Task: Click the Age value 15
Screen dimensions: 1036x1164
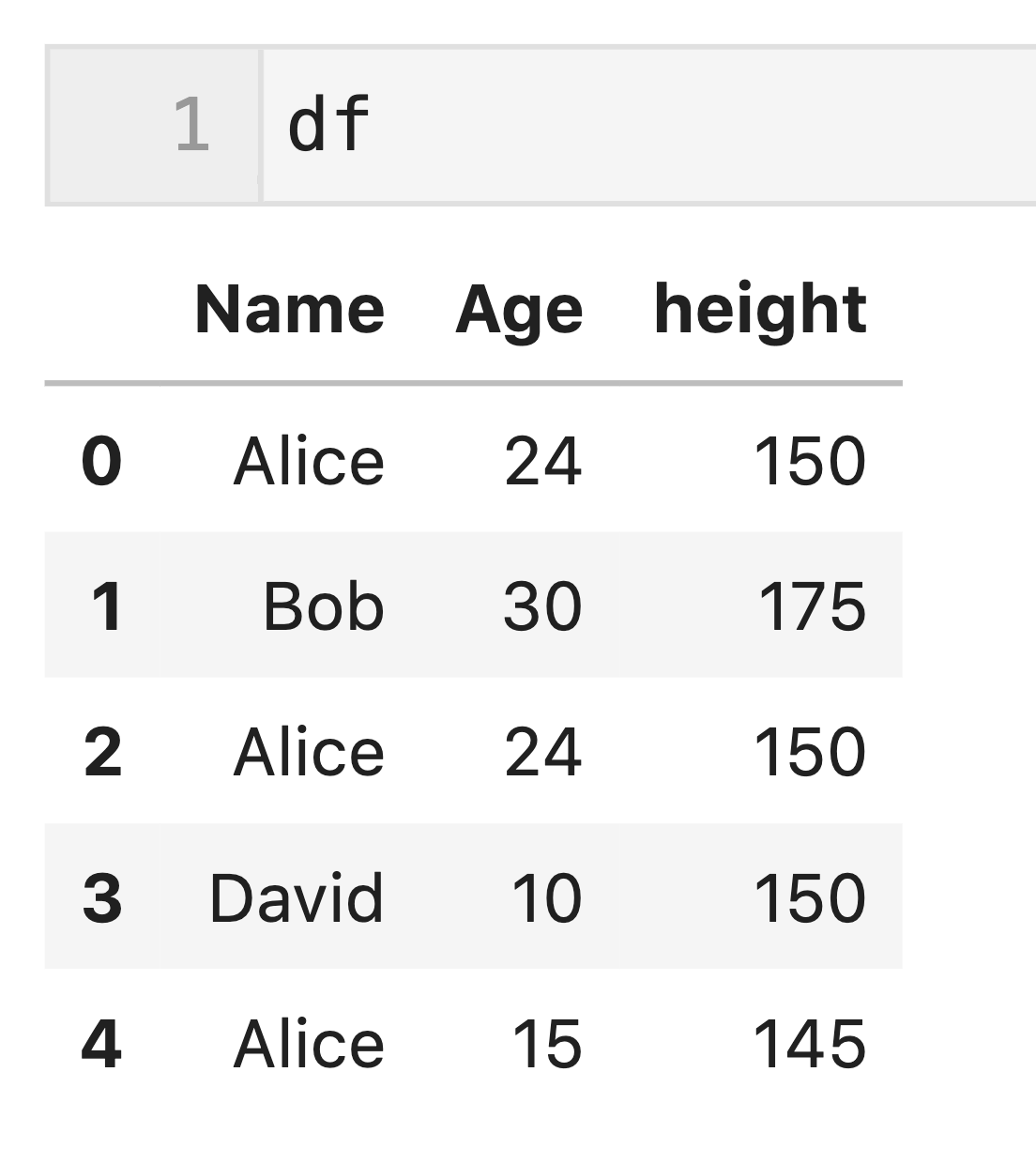Action: (546, 1043)
